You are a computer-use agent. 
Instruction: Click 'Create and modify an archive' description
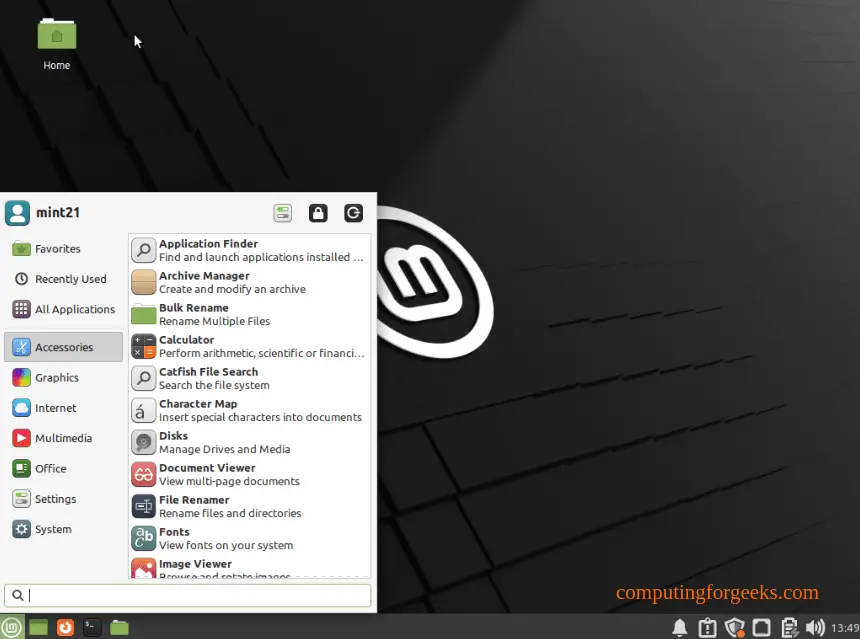click(233, 289)
